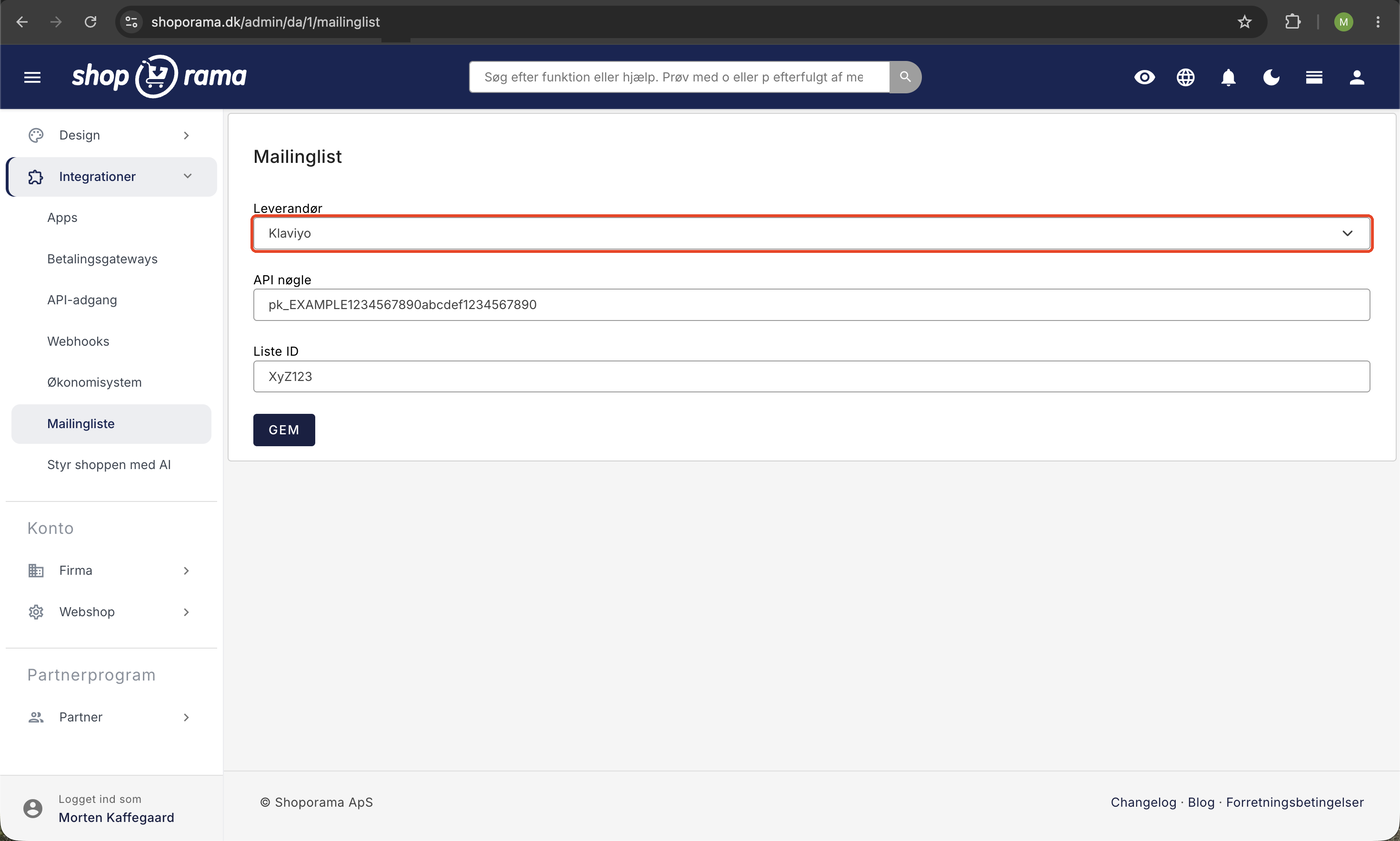Click the browser forward arrow
Image resolution: width=1400 pixels, height=841 pixels.
56,21
